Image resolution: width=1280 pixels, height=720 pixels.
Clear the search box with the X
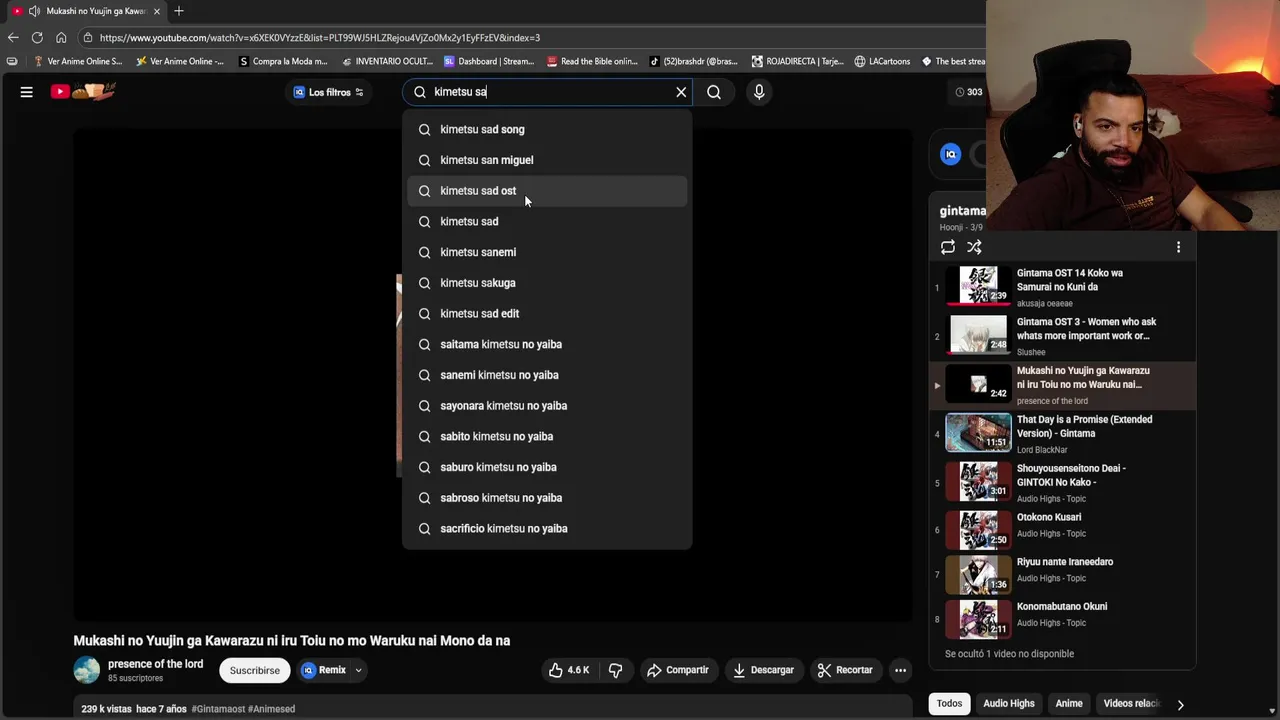(x=681, y=92)
